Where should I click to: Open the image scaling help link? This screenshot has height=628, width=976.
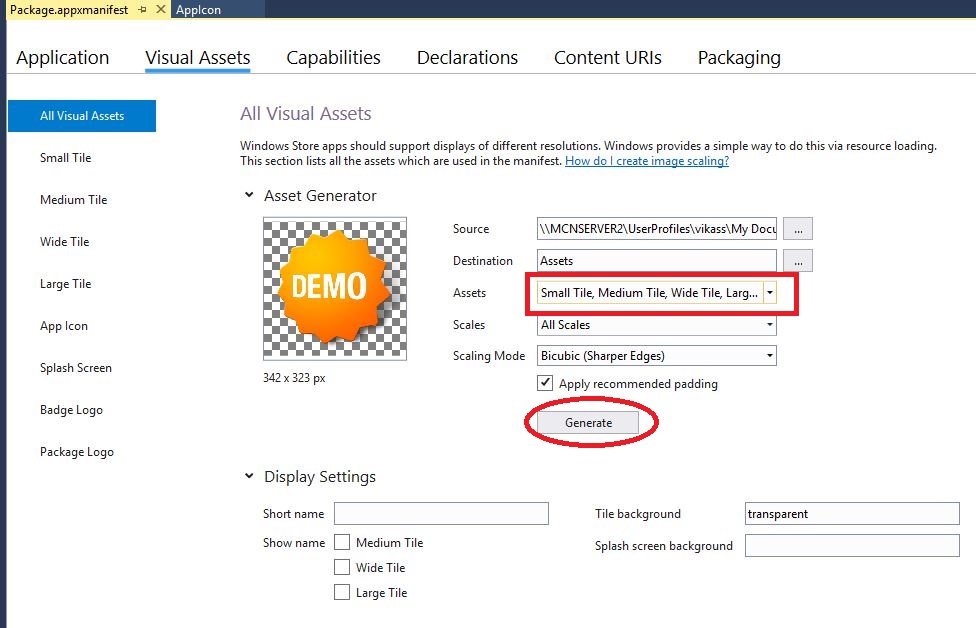[646, 161]
